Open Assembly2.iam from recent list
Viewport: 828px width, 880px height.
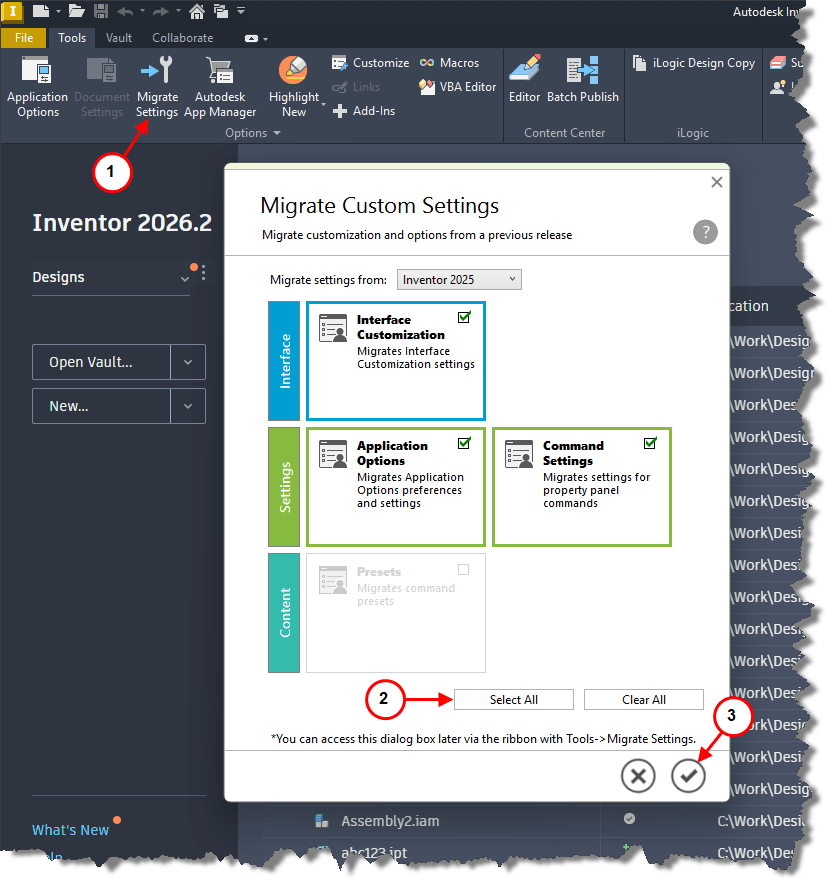click(x=390, y=821)
